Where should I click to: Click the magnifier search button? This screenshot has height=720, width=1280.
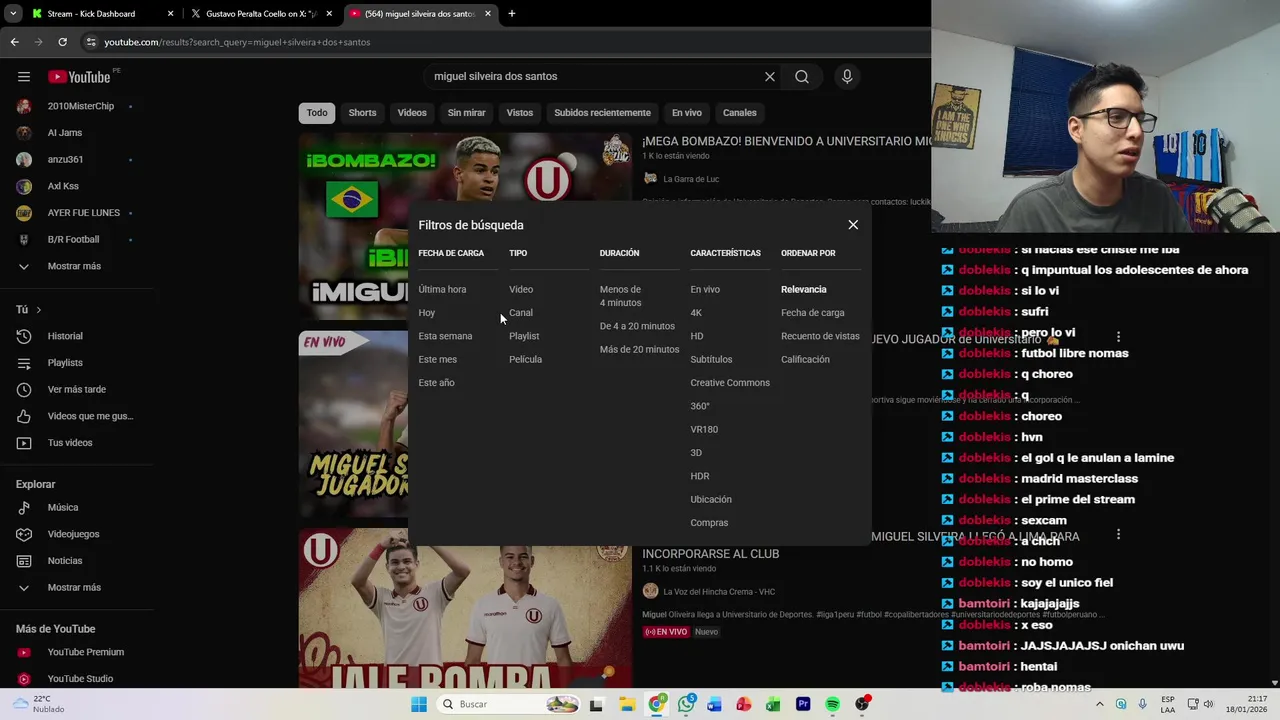tap(802, 77)
